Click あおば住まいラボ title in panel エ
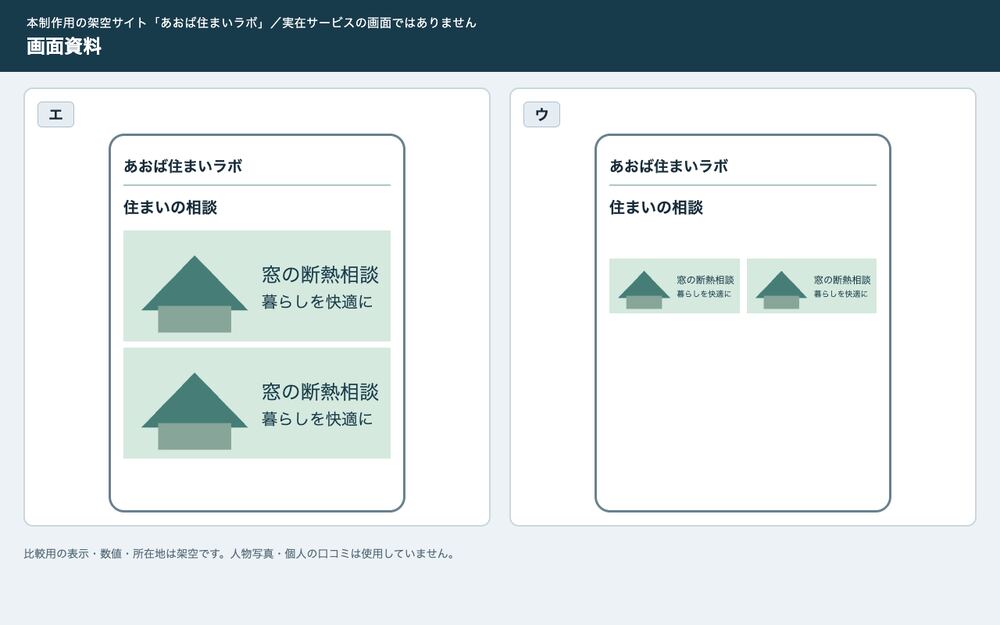 (183, 166)
